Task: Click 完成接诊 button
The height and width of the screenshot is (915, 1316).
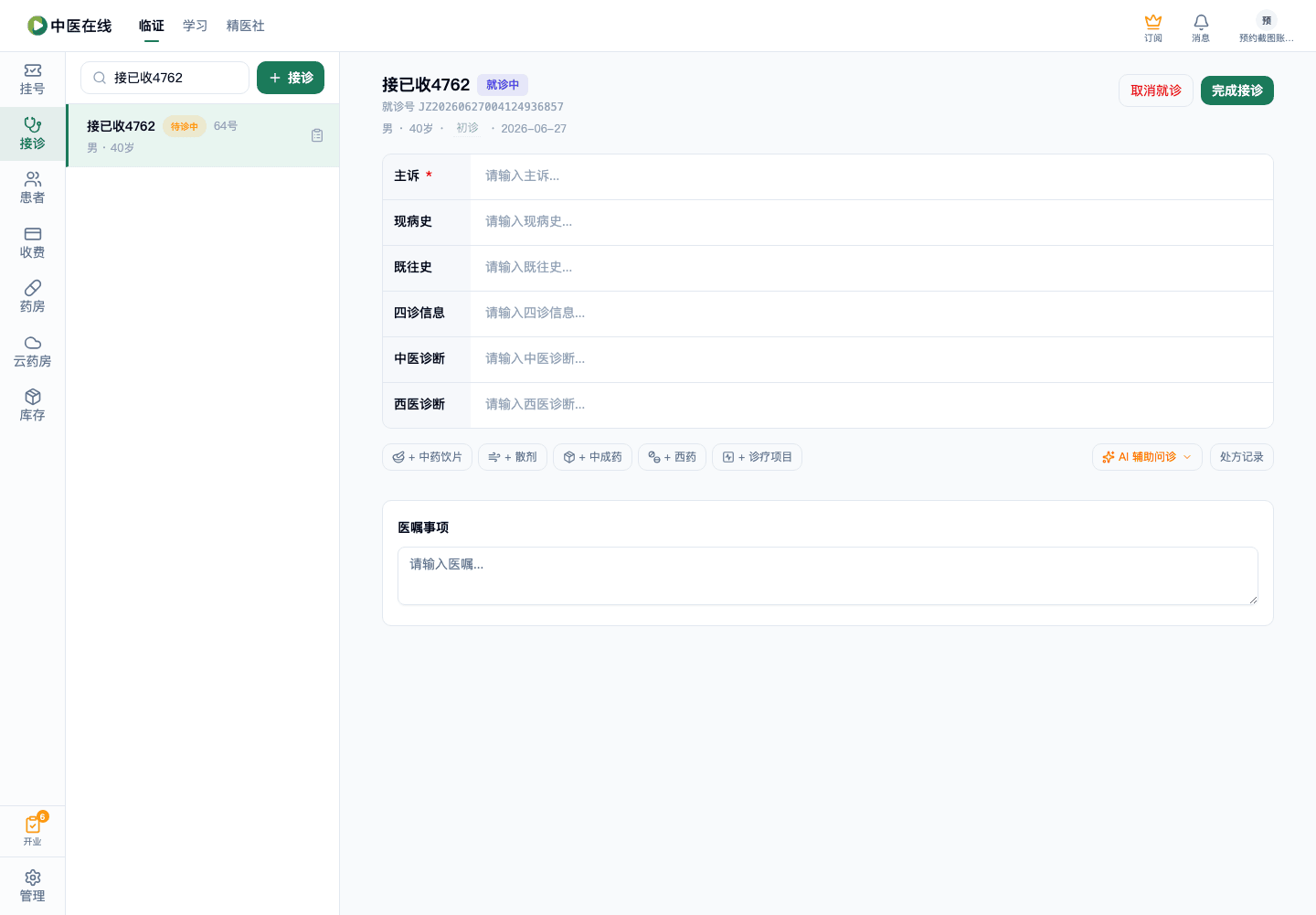Action: click(x=1237, y=90)
